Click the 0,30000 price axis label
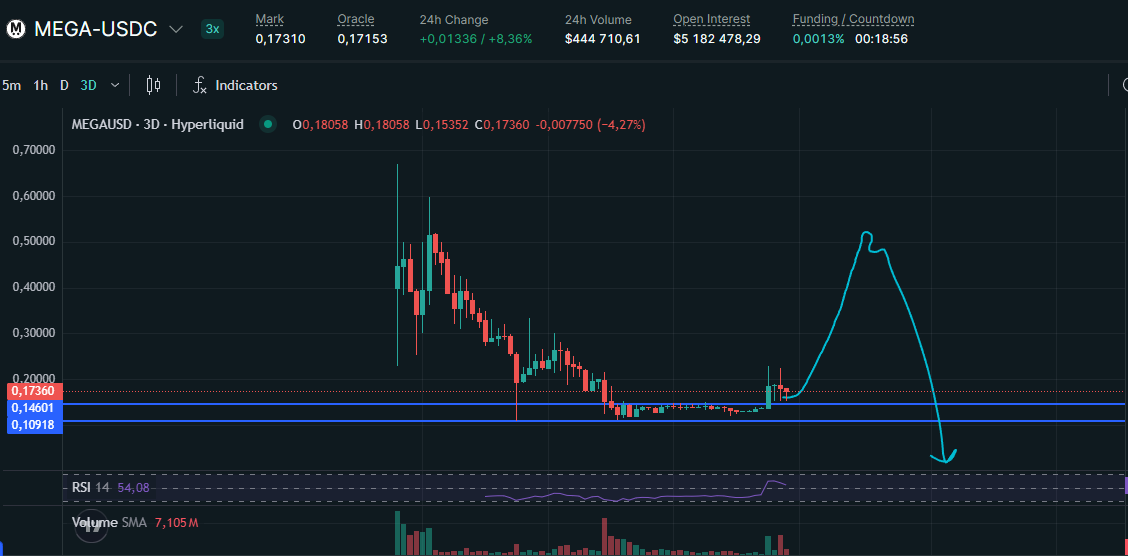The height and width of the screenshot is (556, 1128). coord(34,334)
